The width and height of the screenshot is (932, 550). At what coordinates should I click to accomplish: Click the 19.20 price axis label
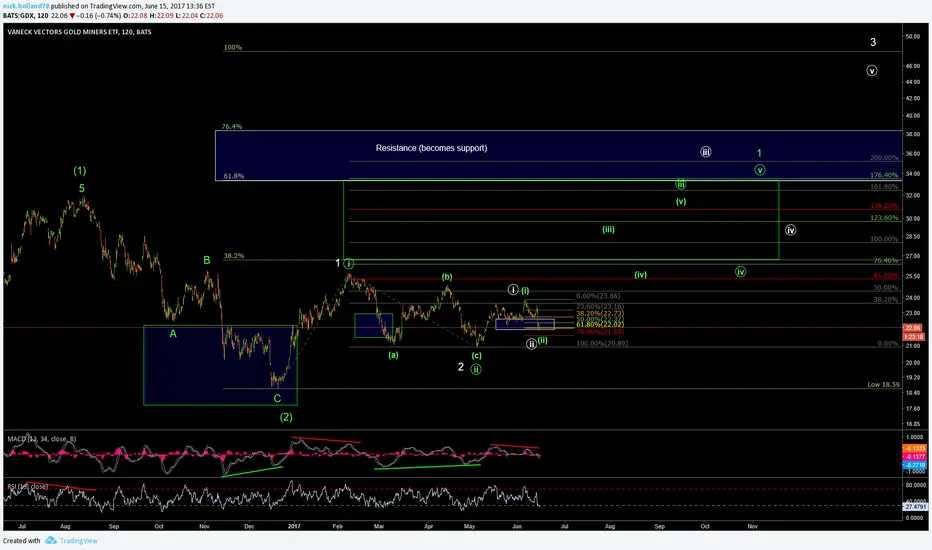[912, 377]
